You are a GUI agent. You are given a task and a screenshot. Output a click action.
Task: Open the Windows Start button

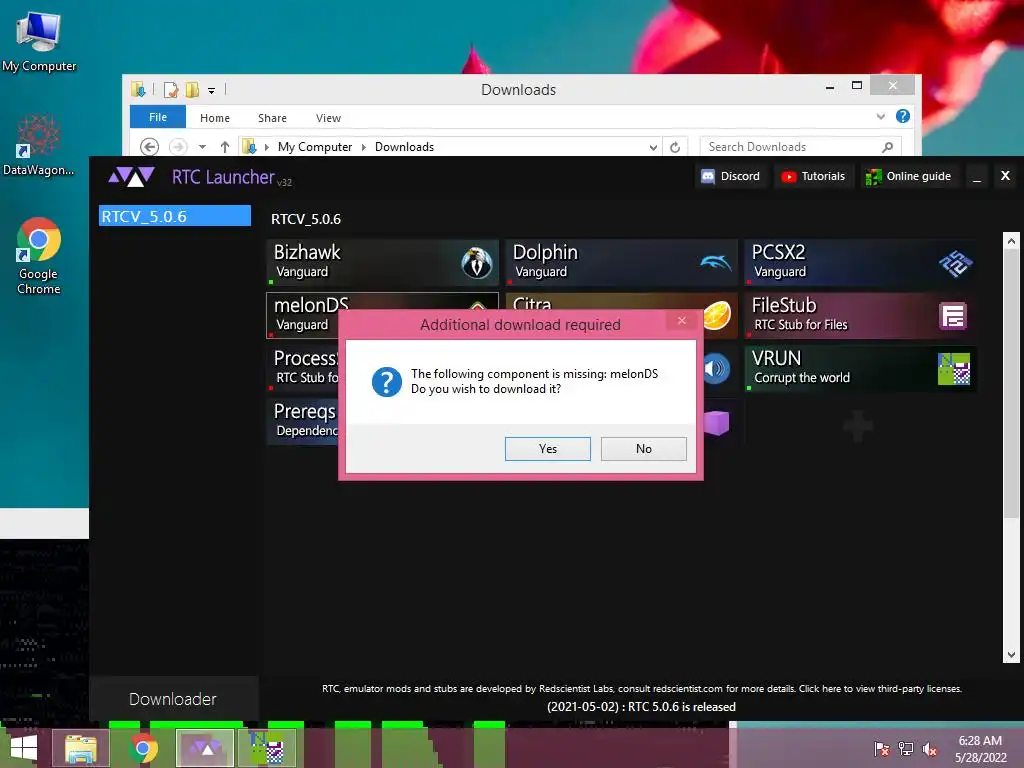pyautogui.click(x=24, y=748)
